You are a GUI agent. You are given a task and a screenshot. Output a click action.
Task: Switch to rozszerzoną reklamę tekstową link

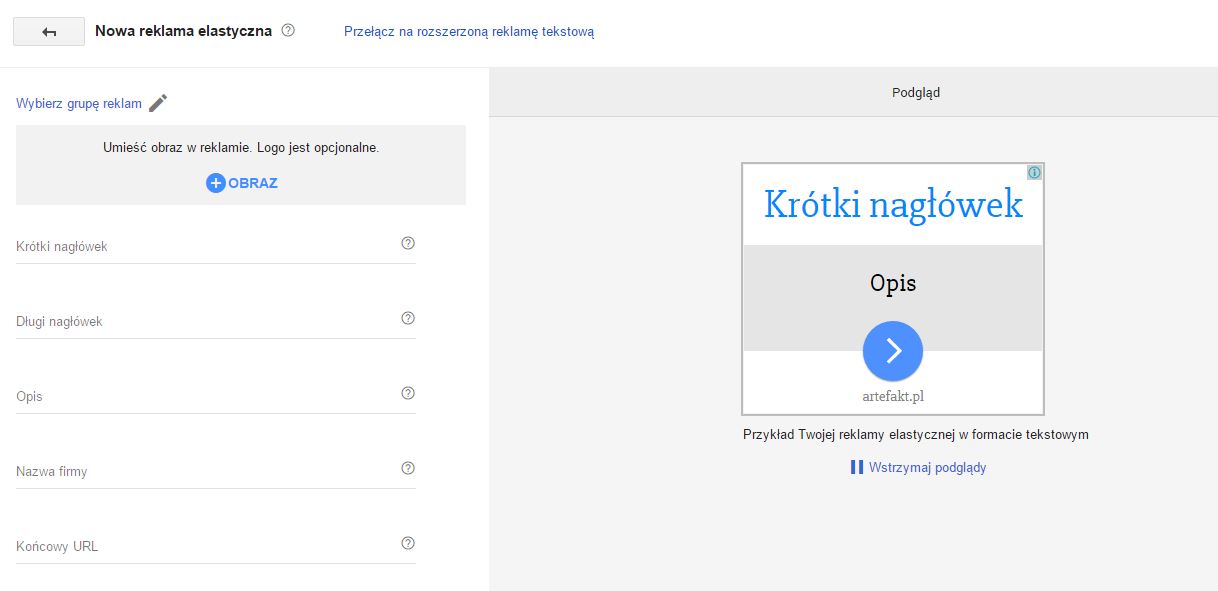click(469, 31)
